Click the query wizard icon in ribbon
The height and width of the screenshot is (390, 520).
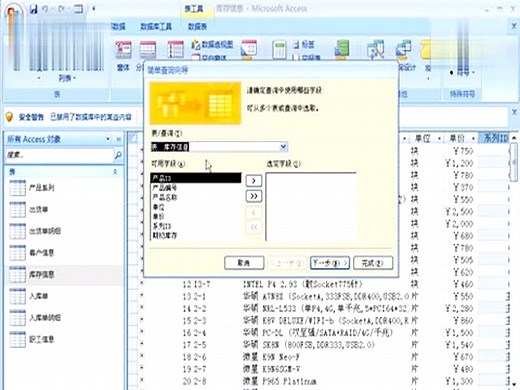coord(376,49)
